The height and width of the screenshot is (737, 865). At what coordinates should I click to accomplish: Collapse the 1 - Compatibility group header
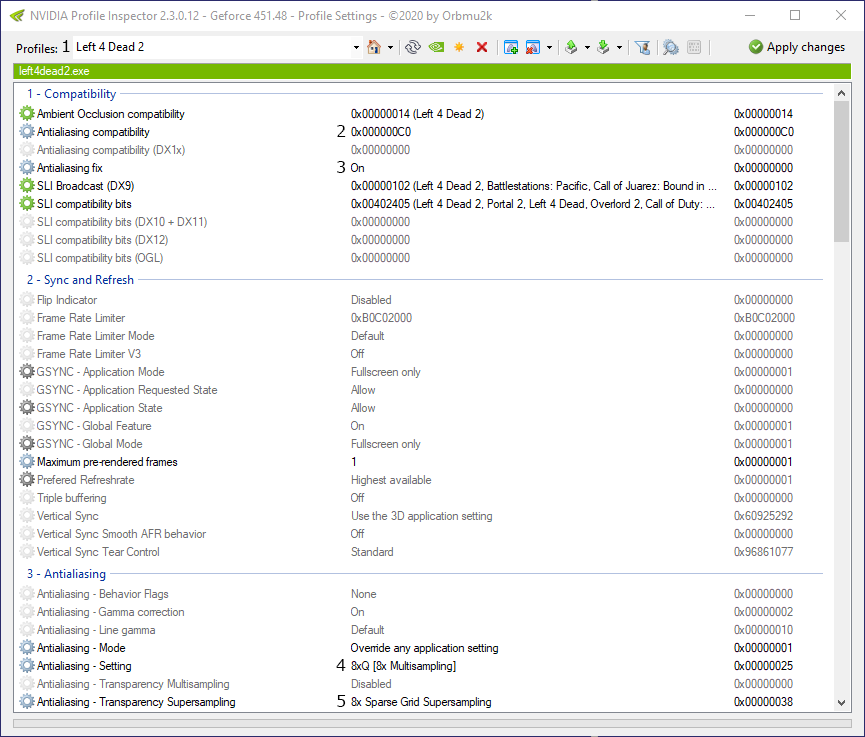72,94
